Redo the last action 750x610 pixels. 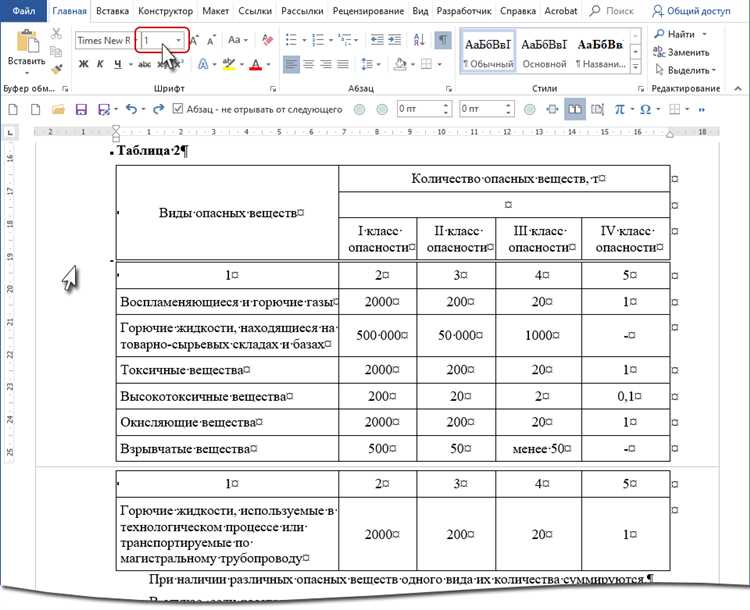(158, 109)
